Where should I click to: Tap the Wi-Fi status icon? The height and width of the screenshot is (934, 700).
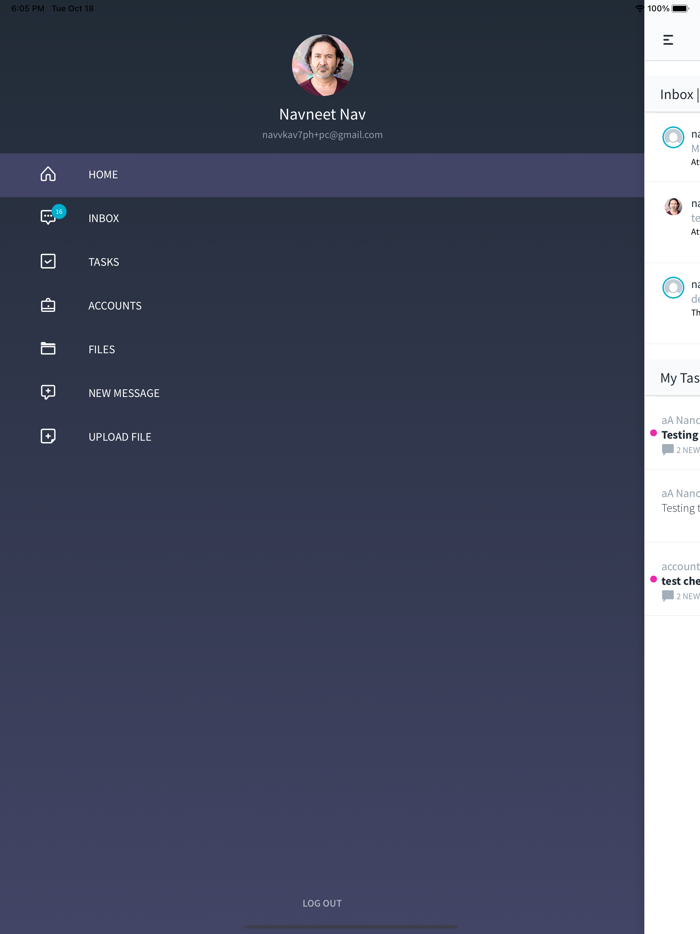coord(640,8)
